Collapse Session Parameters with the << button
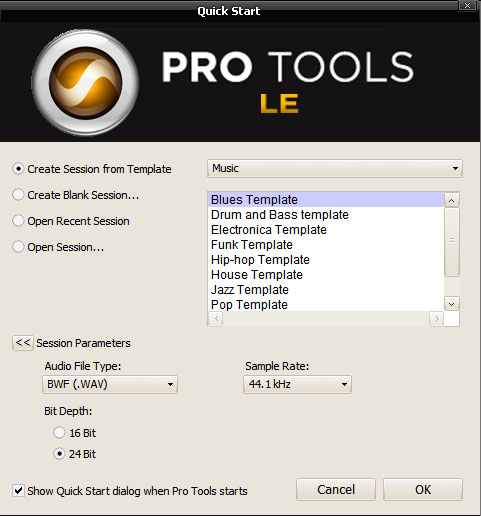Image resolution: width=481 pixels, height=516 pixels. coord(23,343)
